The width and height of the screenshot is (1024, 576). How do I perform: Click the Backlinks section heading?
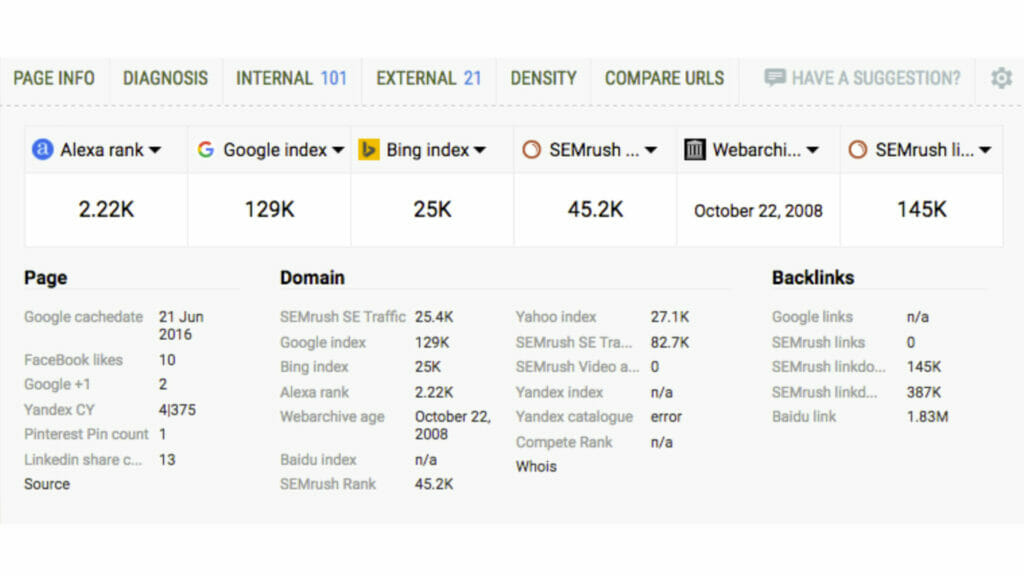pos(813,278)
